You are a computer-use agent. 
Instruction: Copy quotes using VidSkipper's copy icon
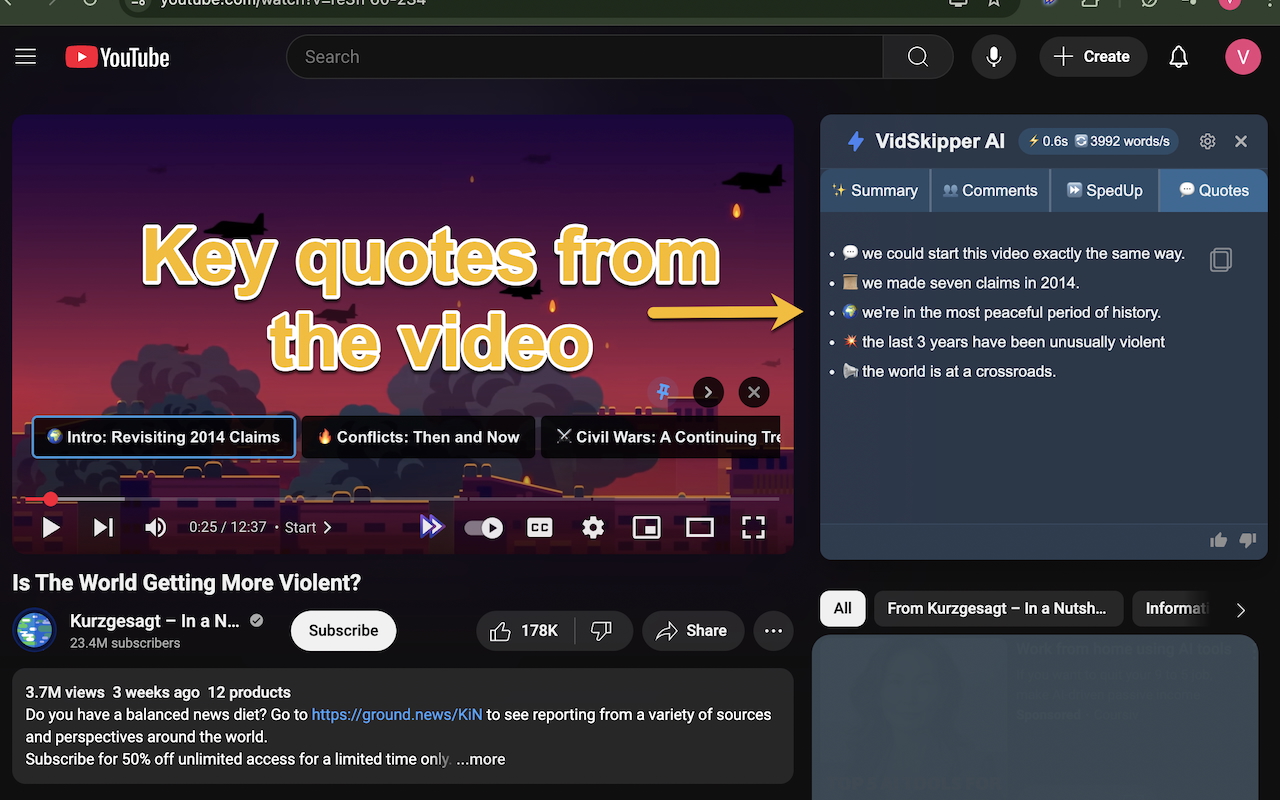coord(1221,259)
